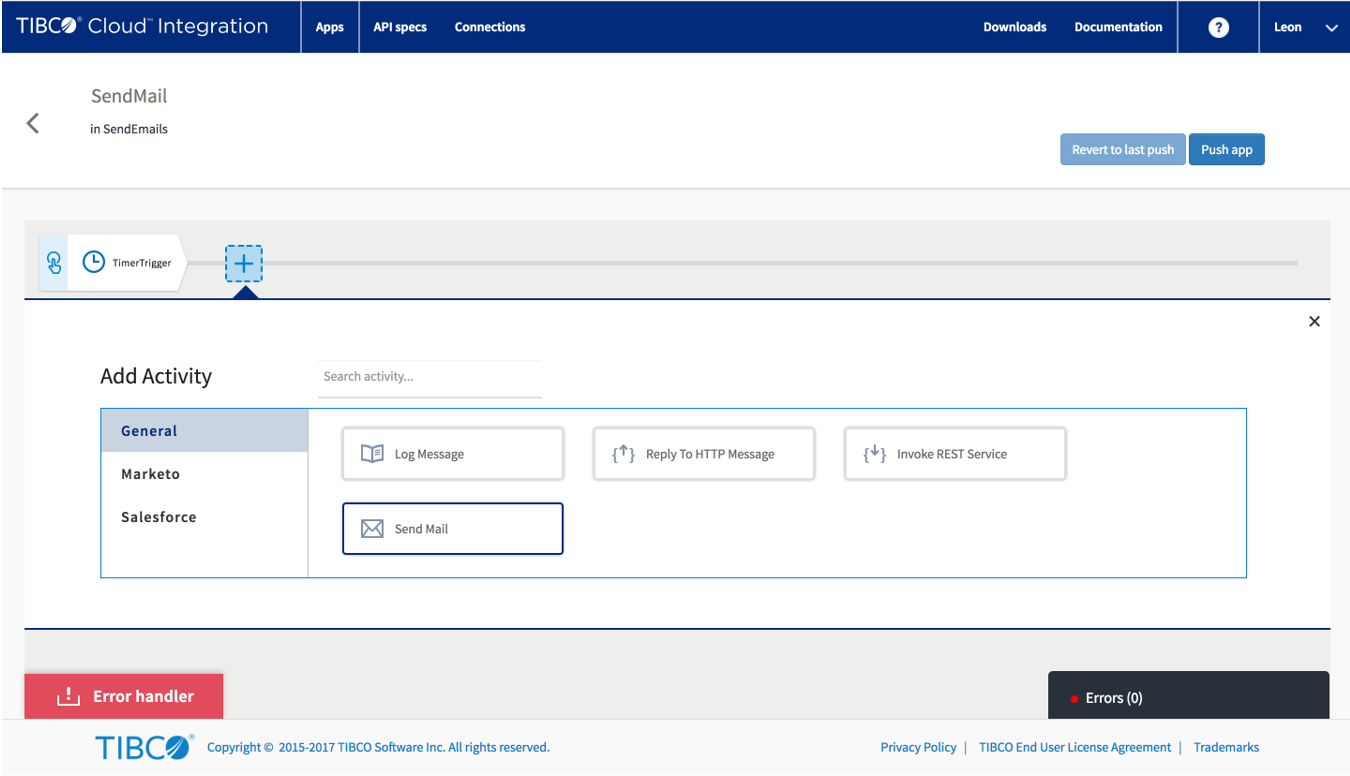Click the touch trigger icon beside TimerTrigger

54,263
